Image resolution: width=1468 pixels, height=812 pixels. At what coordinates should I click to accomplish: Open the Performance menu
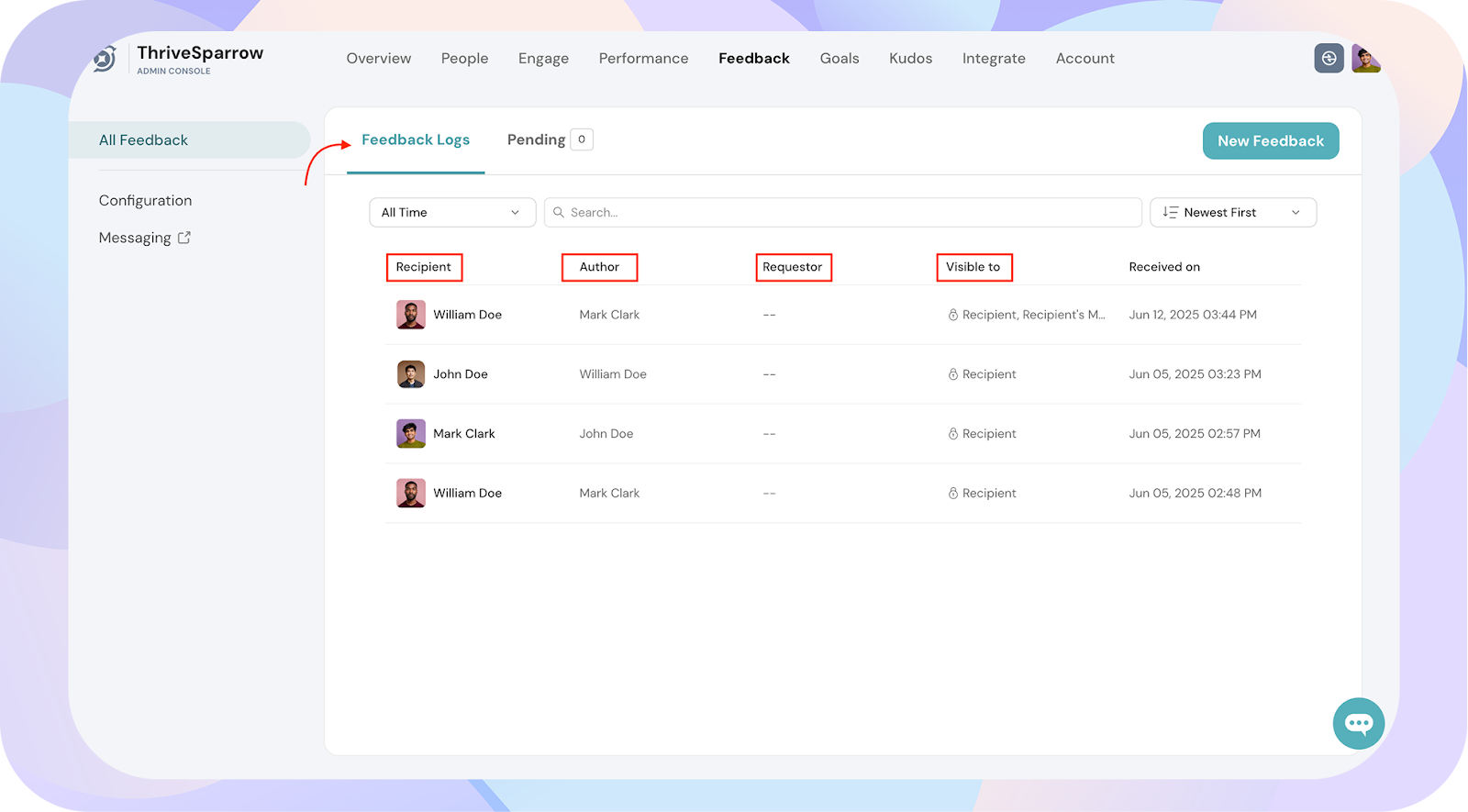(643, 59)
